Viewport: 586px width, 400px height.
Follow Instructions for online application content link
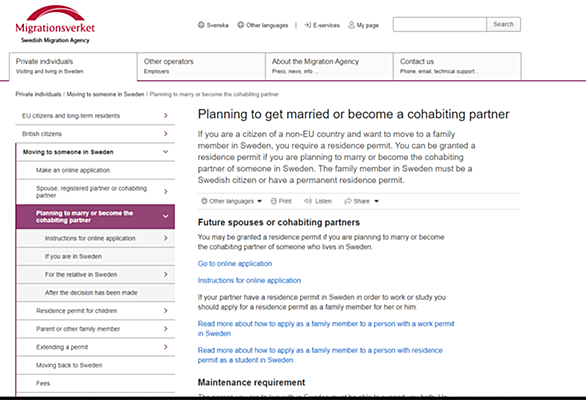[249, 280]
